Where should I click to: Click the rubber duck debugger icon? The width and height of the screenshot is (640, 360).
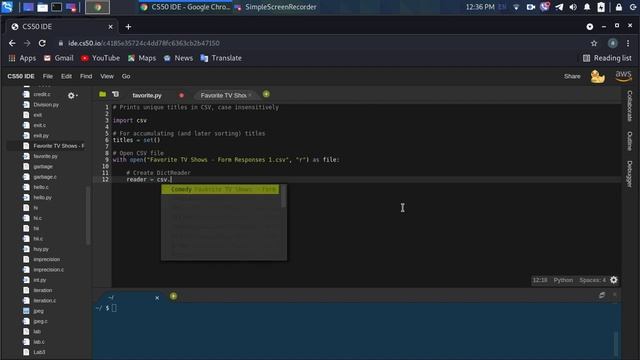(x=598, y=76)
